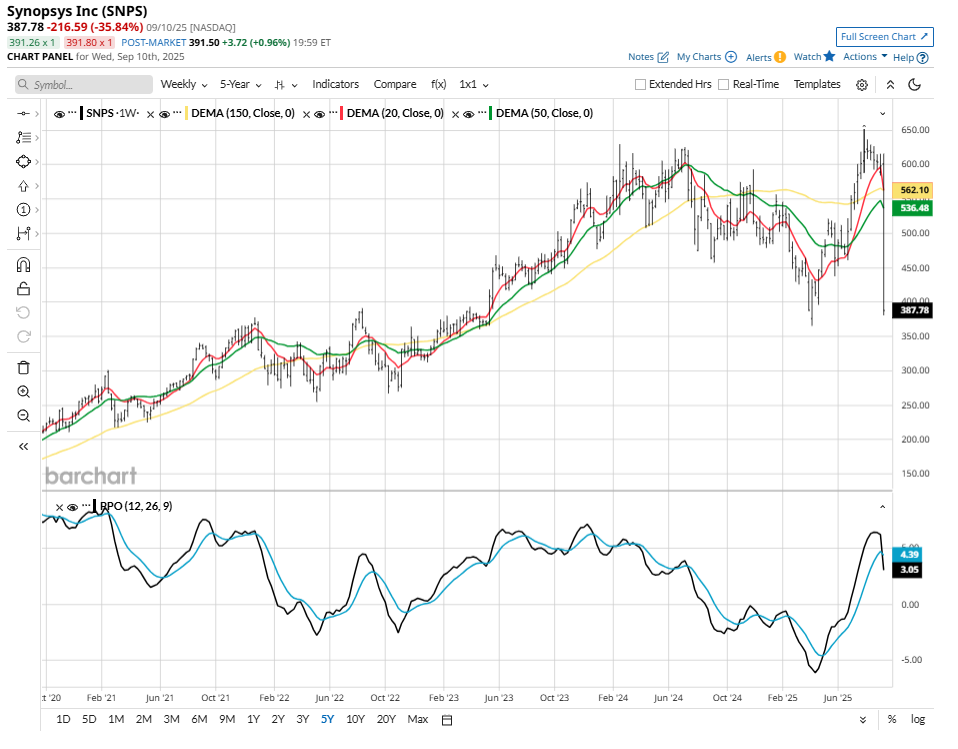Image resolution: width=958 pixels, height=749 pixels.
Task: Select the 10Y range tab
Action: pos(355,720)
